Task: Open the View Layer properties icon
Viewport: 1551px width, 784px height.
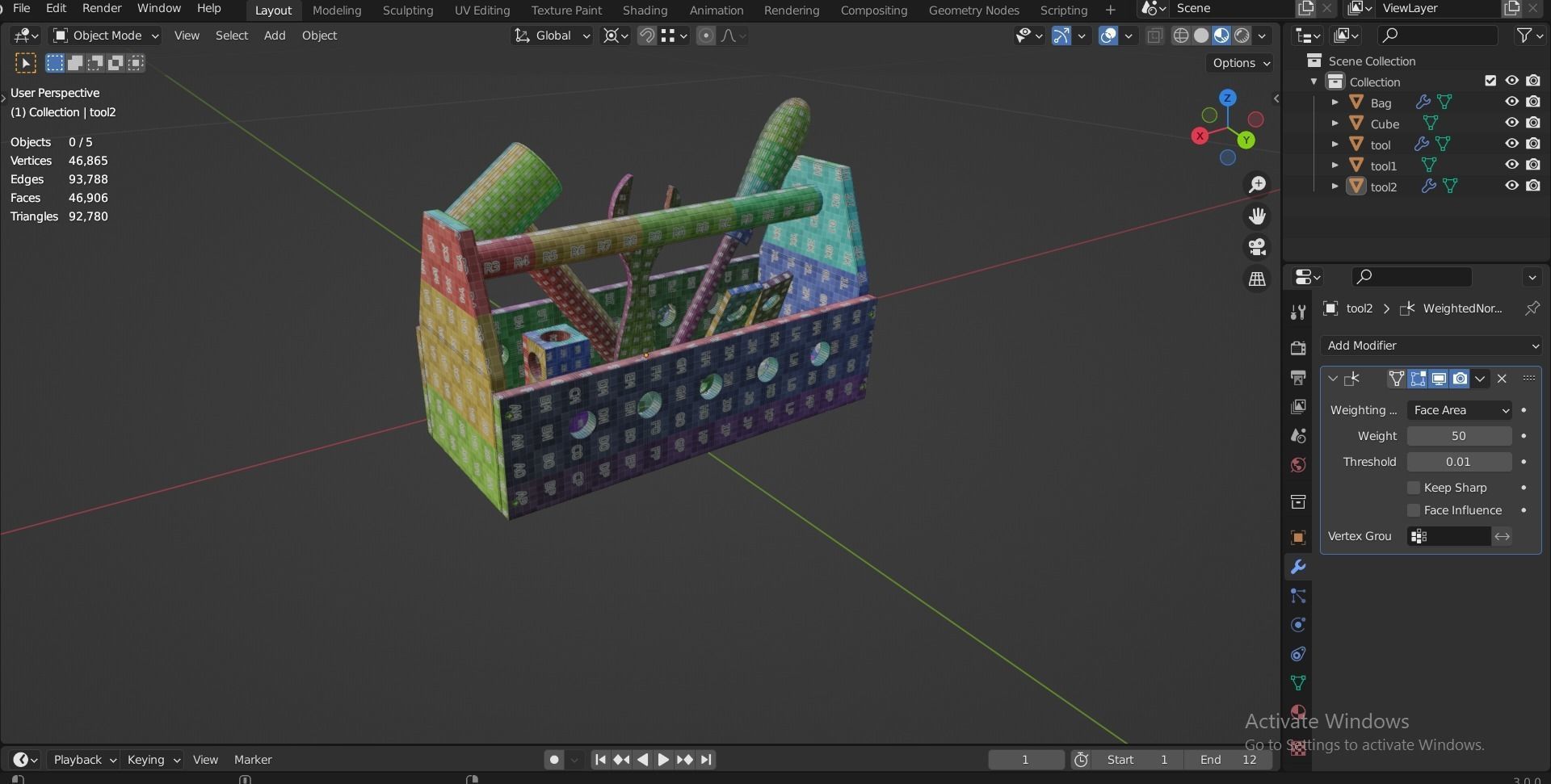Action: pyautogui.click(x=1298, y=406)
